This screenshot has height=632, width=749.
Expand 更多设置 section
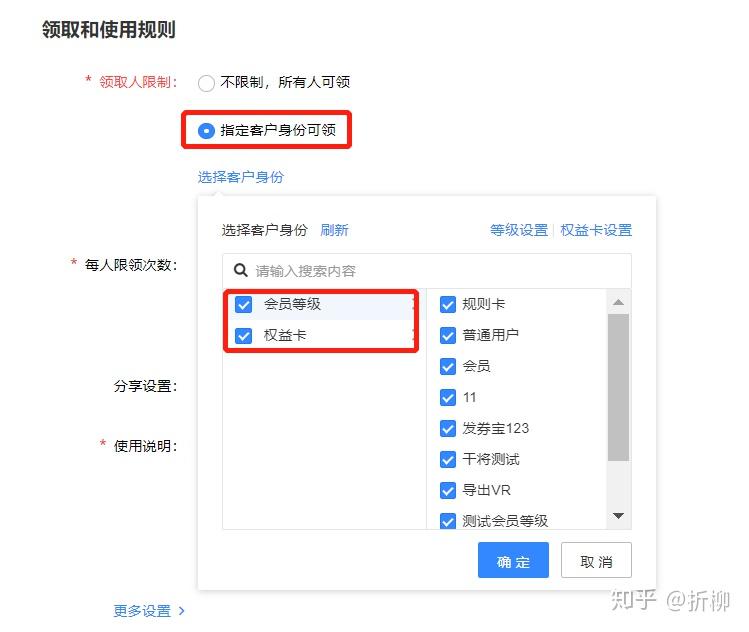coord(142,611)
